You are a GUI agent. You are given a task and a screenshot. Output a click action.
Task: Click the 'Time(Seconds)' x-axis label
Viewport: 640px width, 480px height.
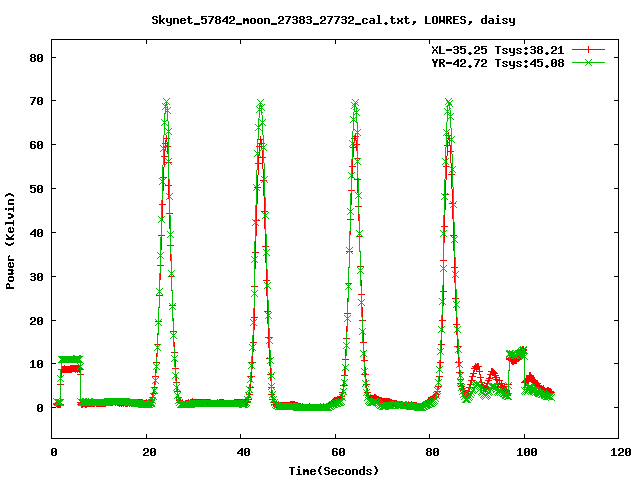click(x=333, y=471)
